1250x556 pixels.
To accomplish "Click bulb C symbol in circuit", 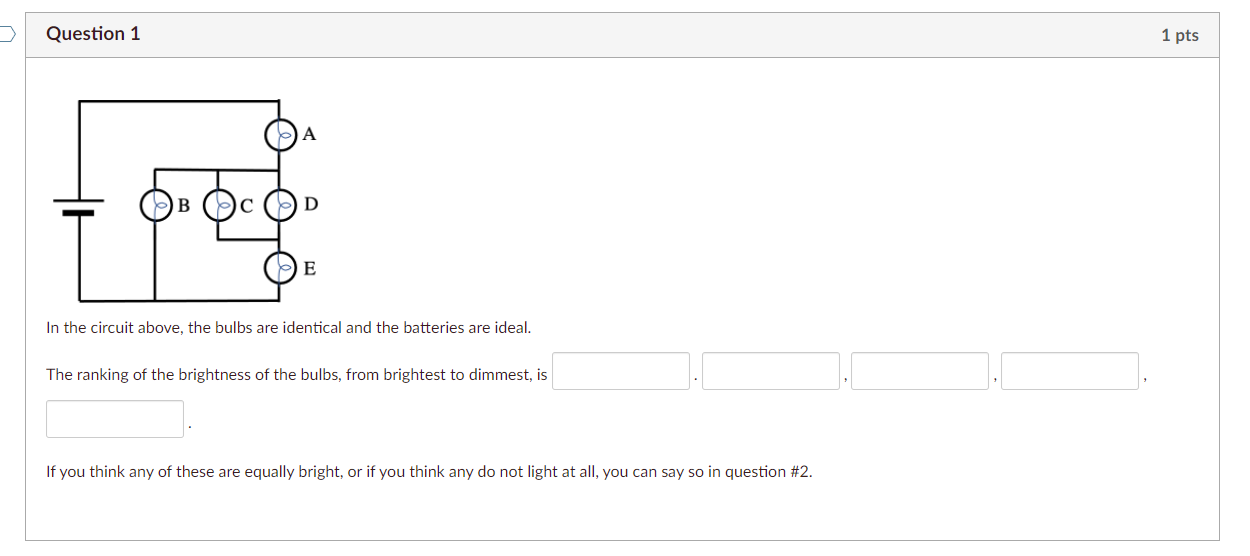I will click(x=220, y=206).
